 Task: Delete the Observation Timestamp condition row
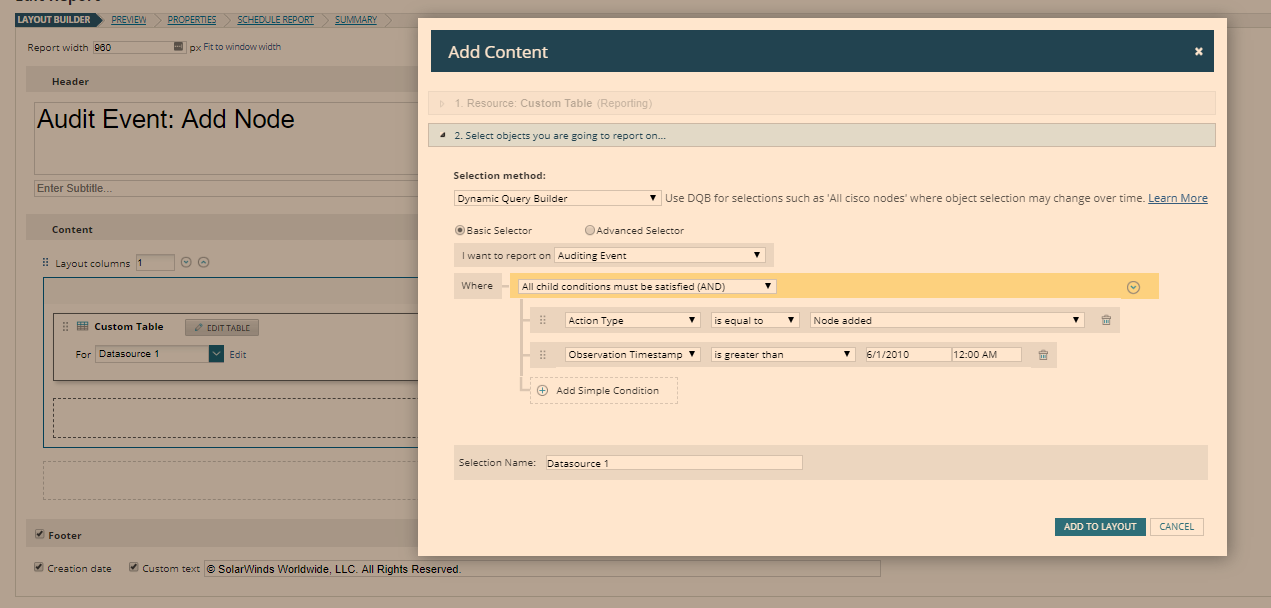pos(1043,354)
